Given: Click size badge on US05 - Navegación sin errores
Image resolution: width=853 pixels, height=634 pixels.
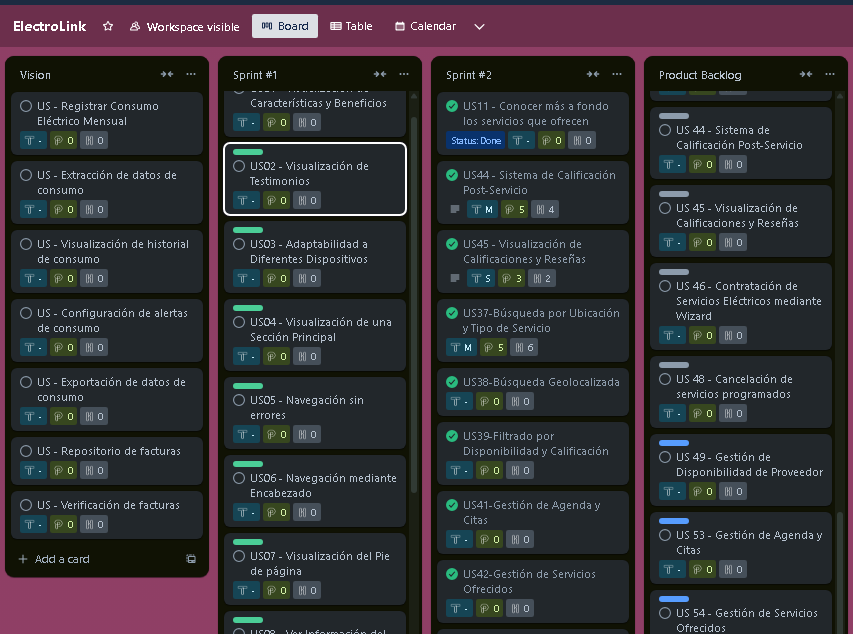Looking at the screenshot, I should pyautogui.click(x=246, y=434).
